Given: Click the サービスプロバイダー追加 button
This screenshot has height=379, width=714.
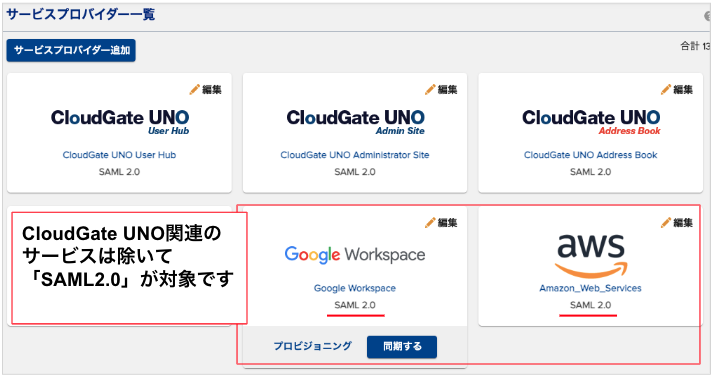Looking at the screenshot, I should tap(71, 50).
